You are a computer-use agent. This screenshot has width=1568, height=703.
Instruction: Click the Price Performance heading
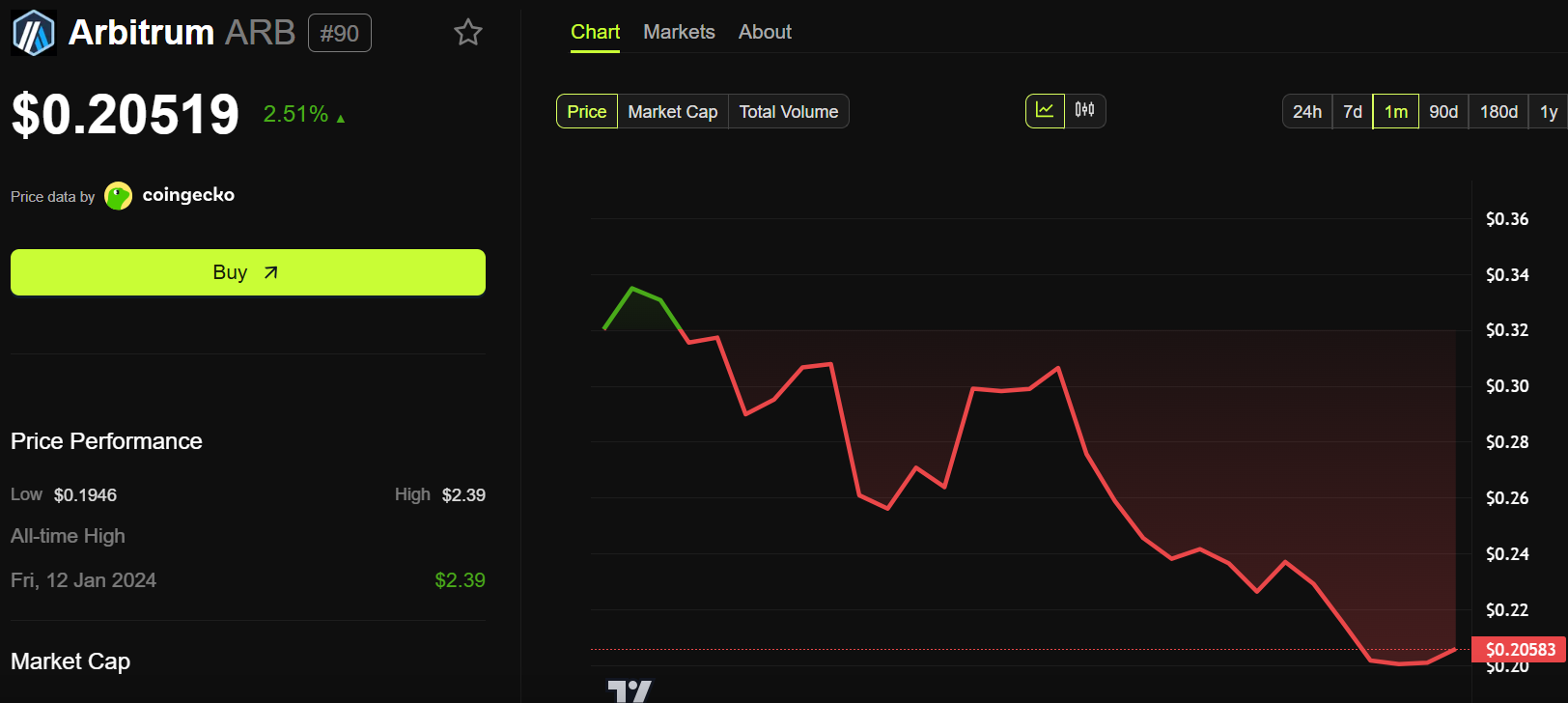(x=106, y=441)
